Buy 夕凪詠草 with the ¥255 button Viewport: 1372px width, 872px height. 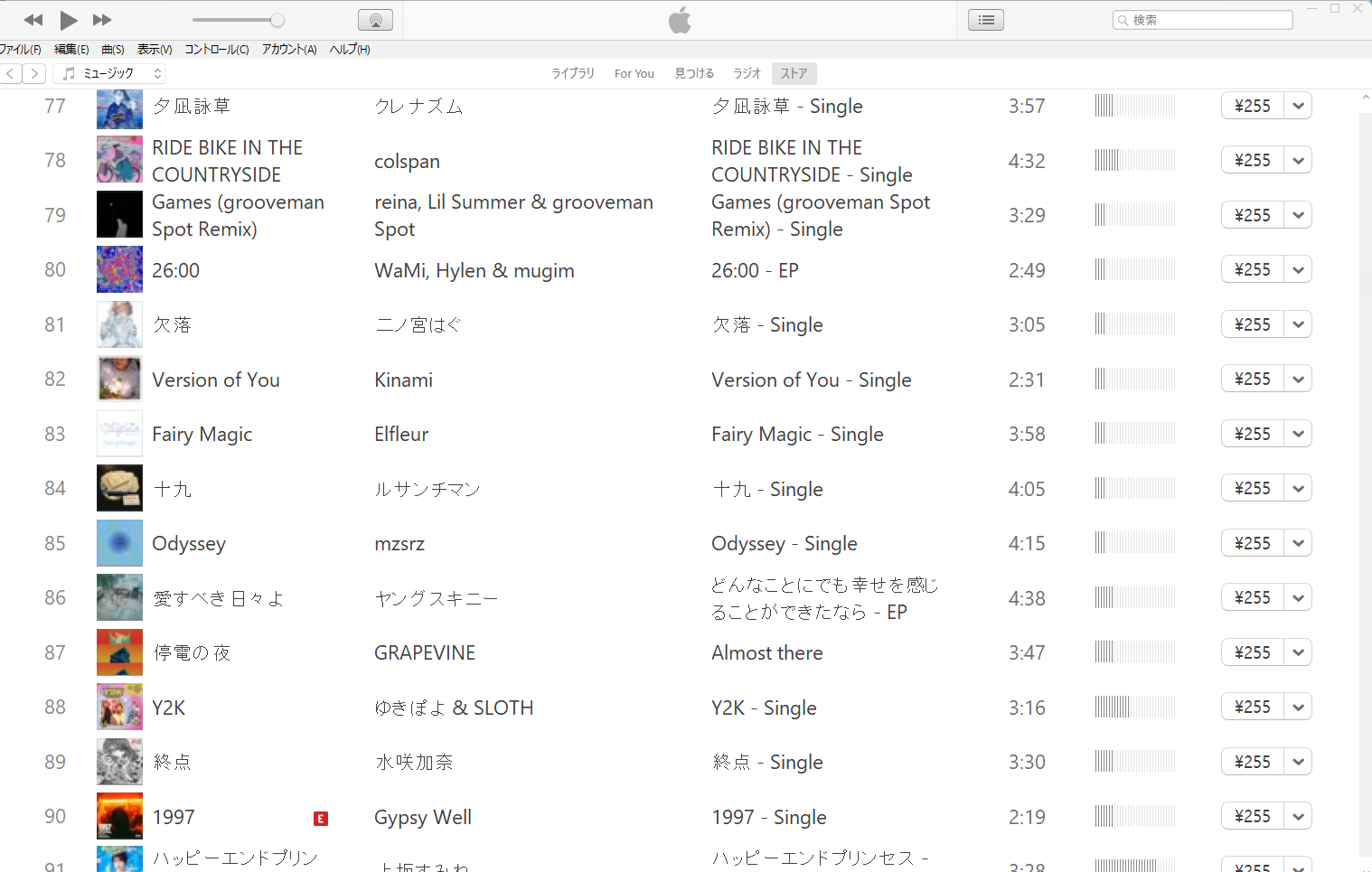point(1253,106)
